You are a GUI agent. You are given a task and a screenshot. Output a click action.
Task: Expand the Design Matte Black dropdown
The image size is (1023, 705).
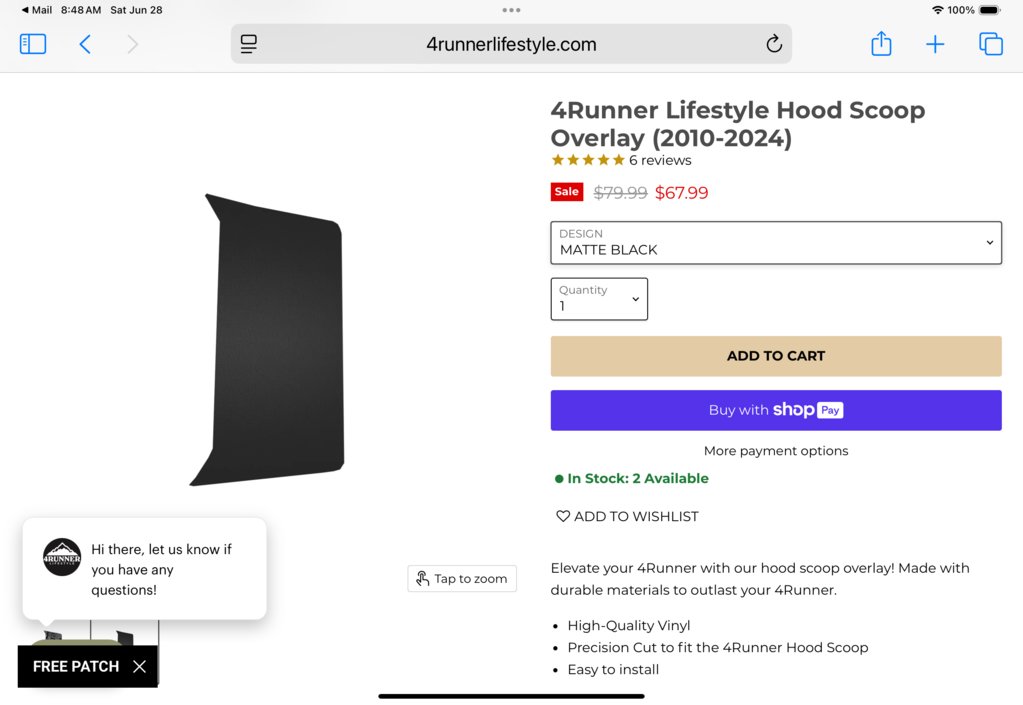click(776, 243)
